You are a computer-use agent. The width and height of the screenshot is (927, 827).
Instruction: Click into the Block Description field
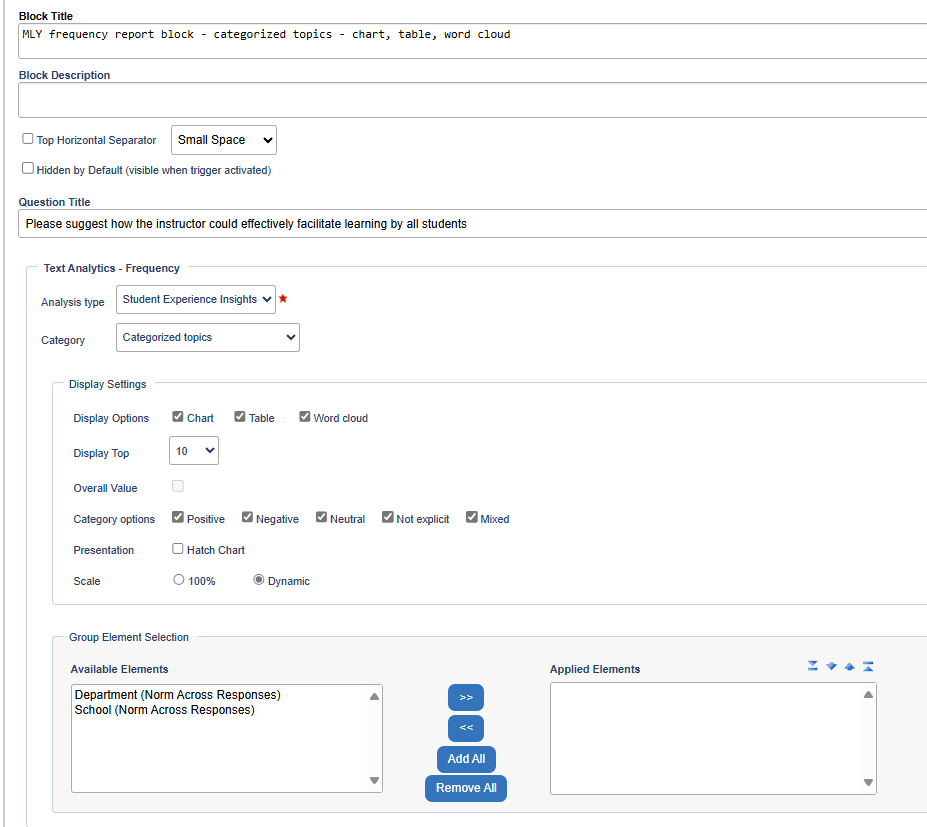pos(472,100)
